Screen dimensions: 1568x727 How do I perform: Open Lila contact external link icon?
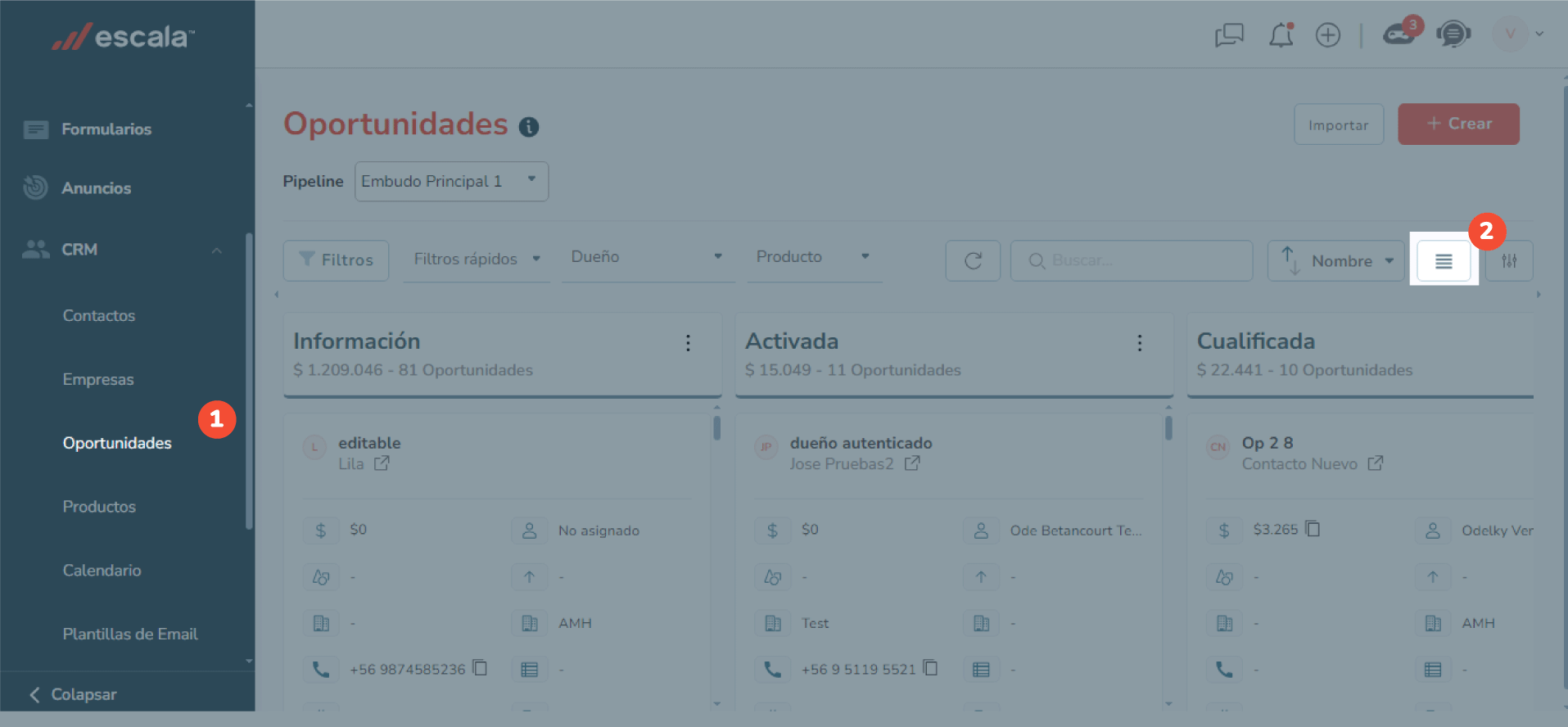point(382,463)
